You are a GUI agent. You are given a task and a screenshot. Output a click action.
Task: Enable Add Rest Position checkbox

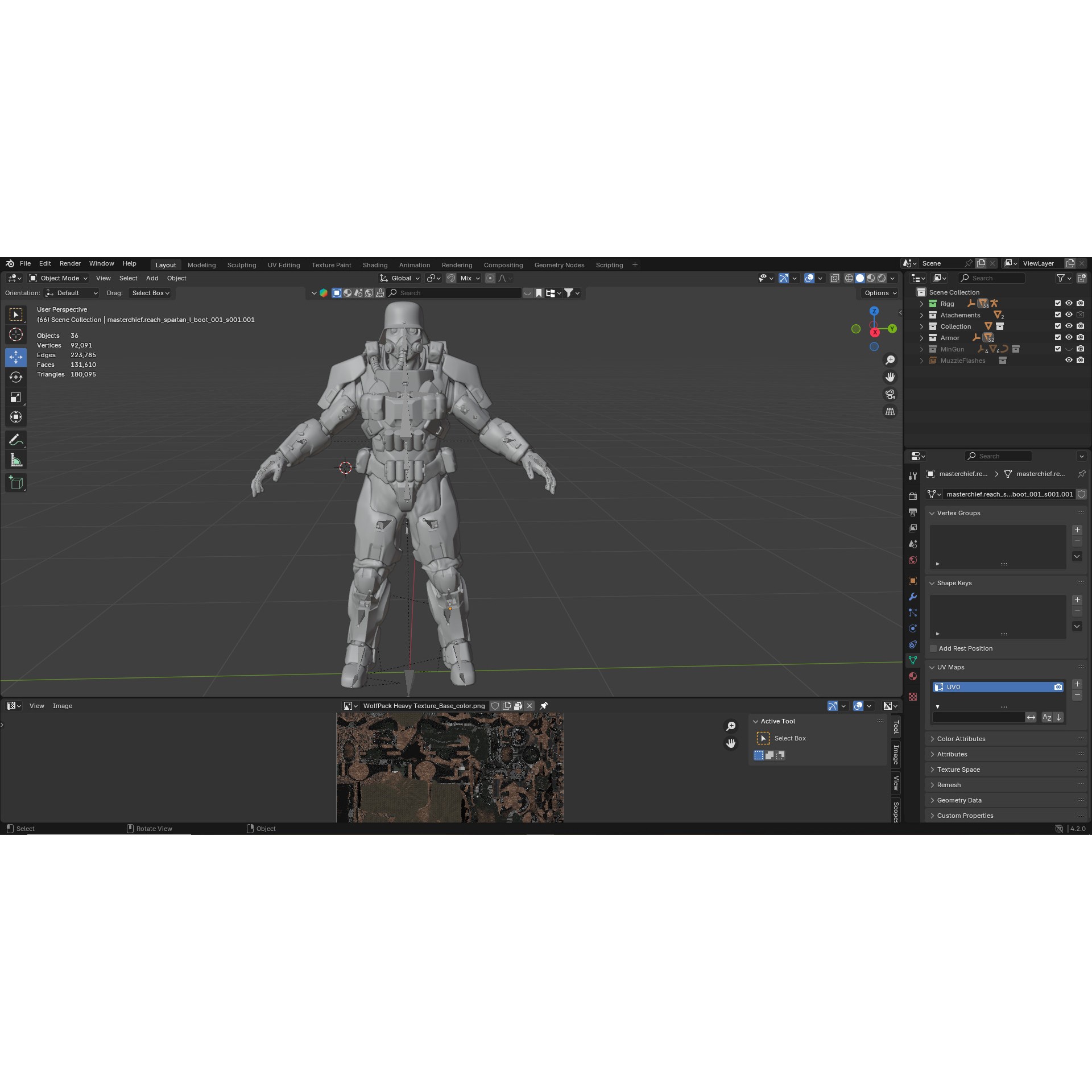point(933,648)
